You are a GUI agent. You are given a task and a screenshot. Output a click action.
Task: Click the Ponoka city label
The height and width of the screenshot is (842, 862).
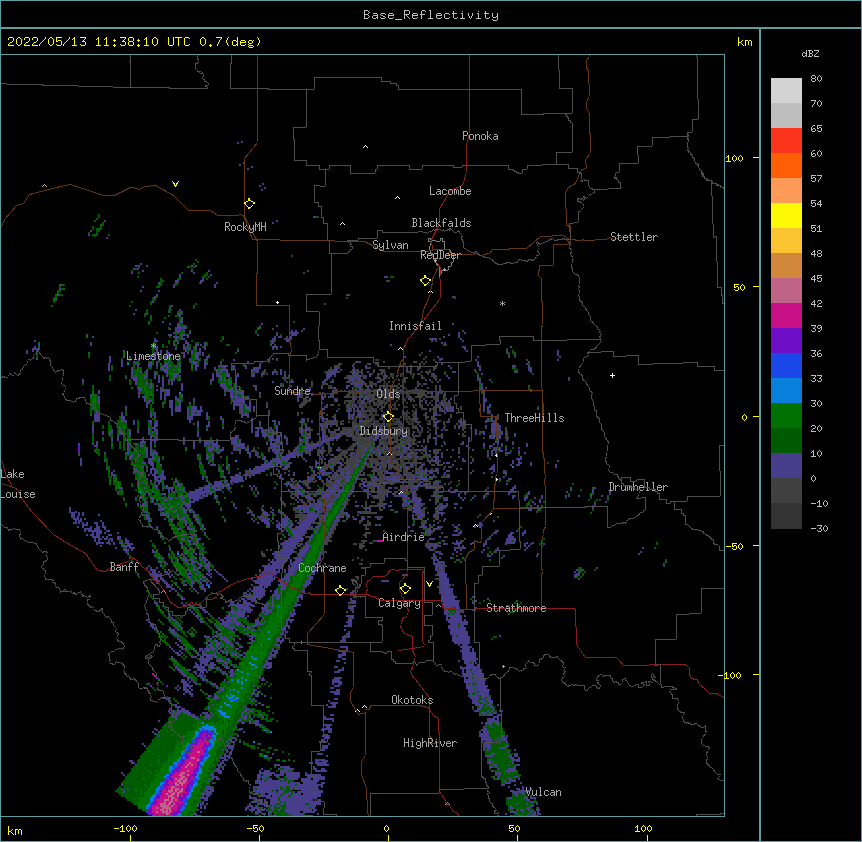[x=480, y=136]
